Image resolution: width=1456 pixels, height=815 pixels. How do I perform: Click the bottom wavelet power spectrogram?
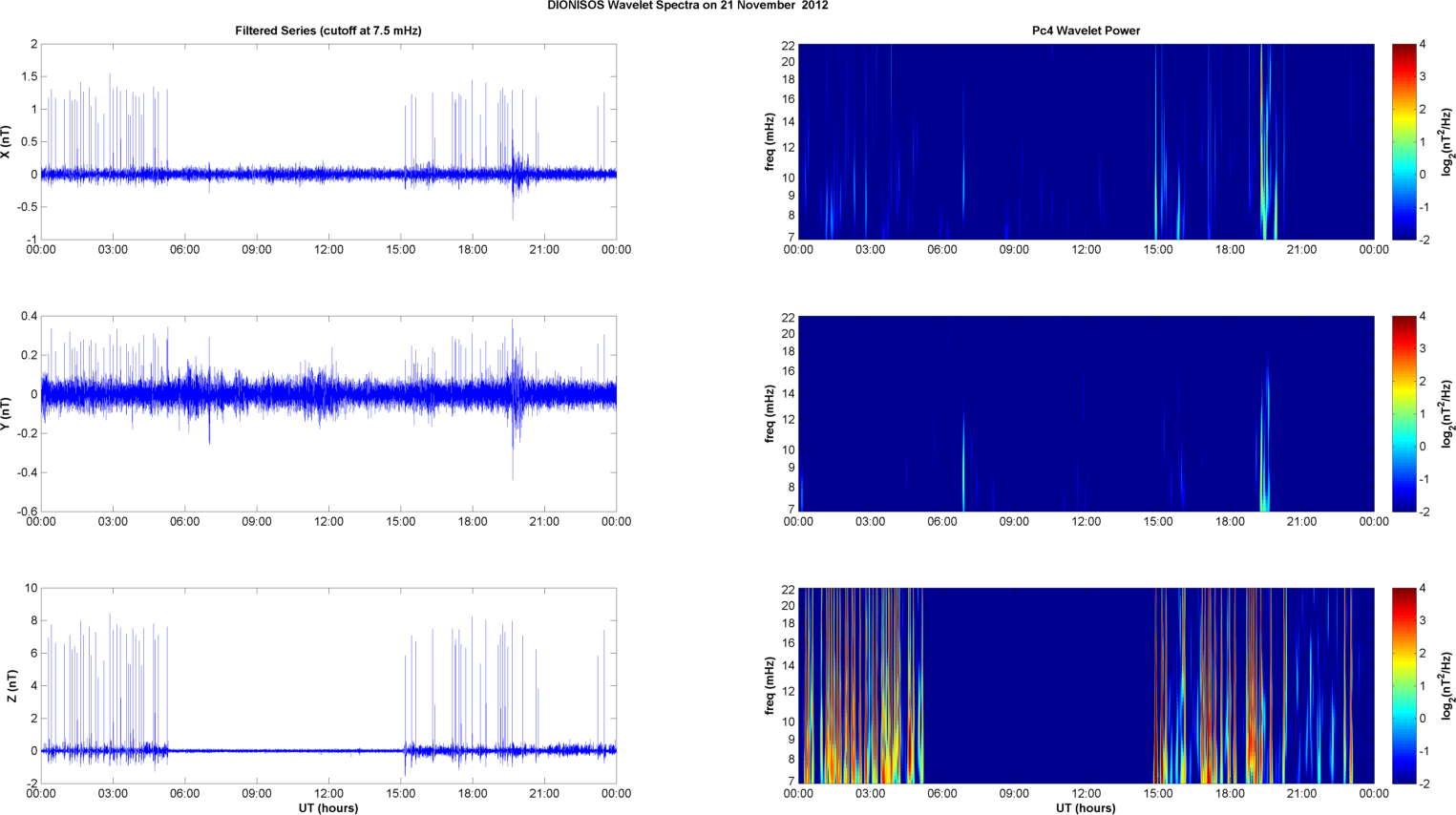[1086, 686]
